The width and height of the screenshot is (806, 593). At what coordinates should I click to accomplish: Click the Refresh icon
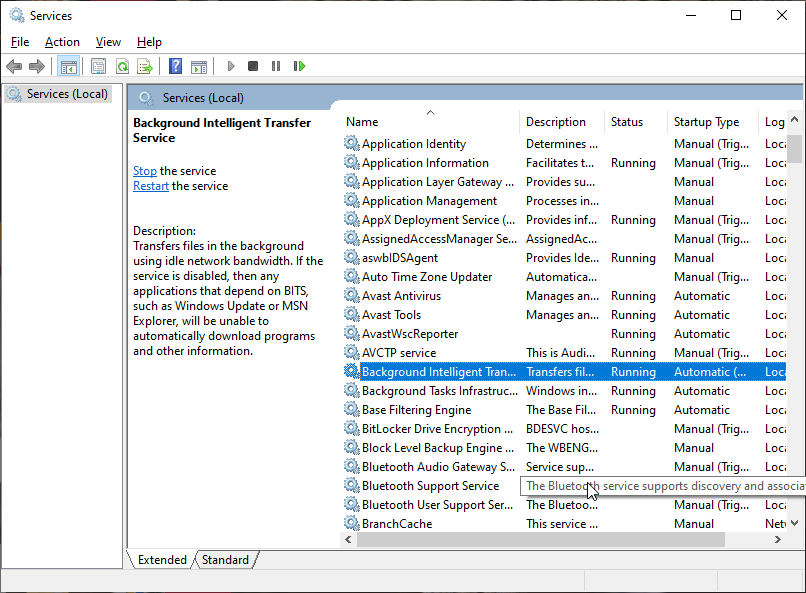tap(122, 66)
